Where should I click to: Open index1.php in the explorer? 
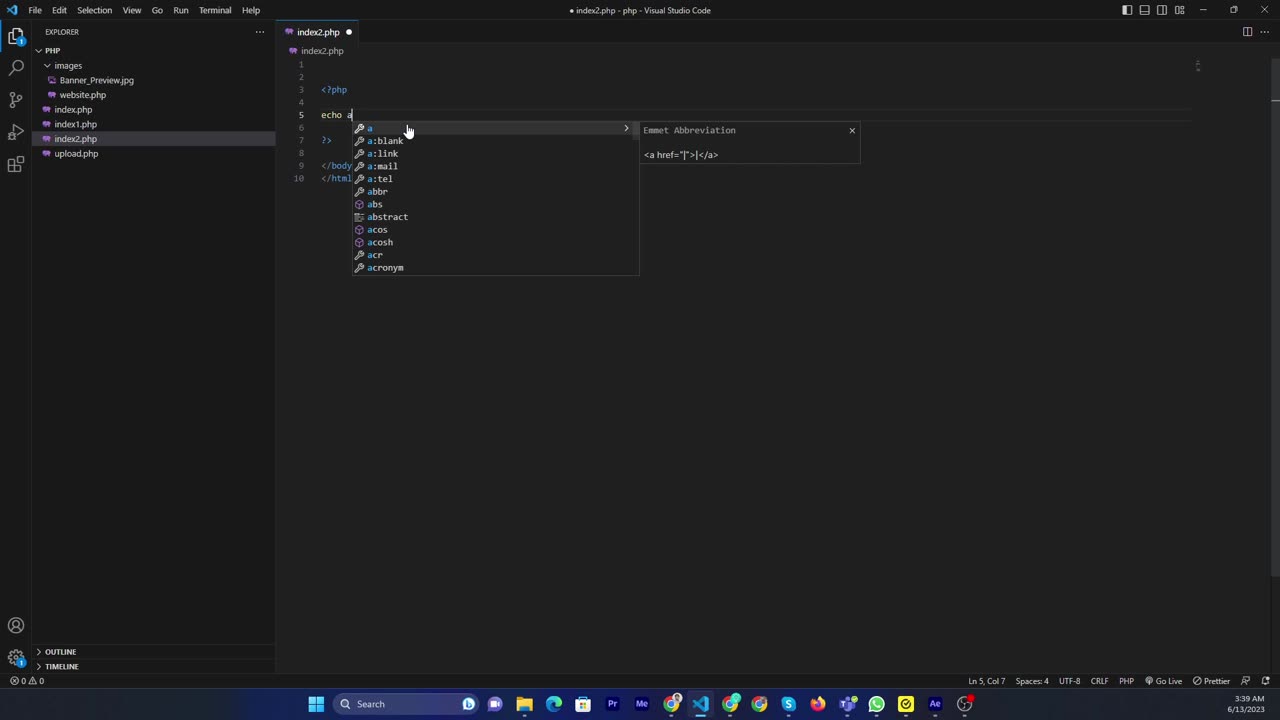click(75, 124)
